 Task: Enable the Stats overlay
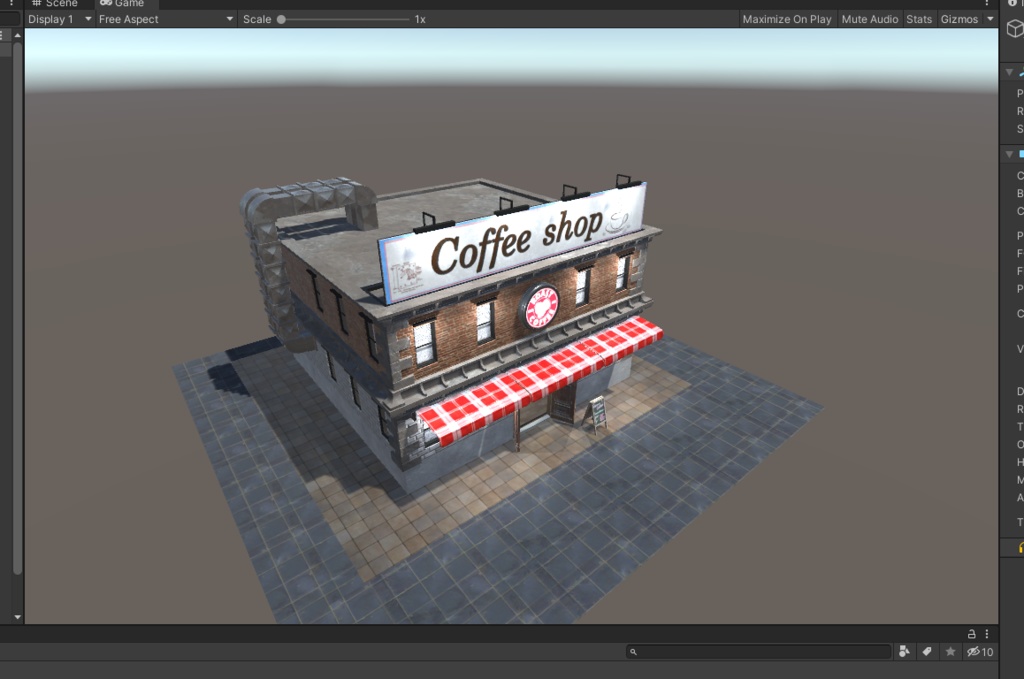tap(918, 18)
